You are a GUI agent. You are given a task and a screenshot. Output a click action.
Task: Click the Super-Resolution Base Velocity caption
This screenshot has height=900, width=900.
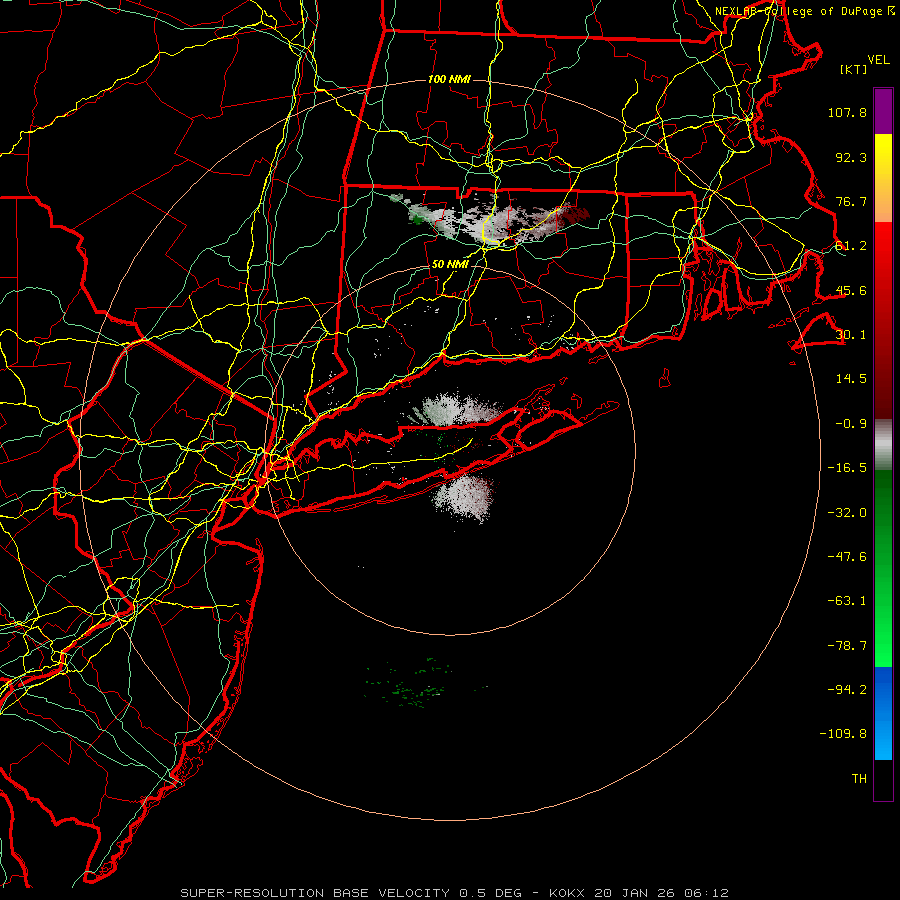(455, 893)
